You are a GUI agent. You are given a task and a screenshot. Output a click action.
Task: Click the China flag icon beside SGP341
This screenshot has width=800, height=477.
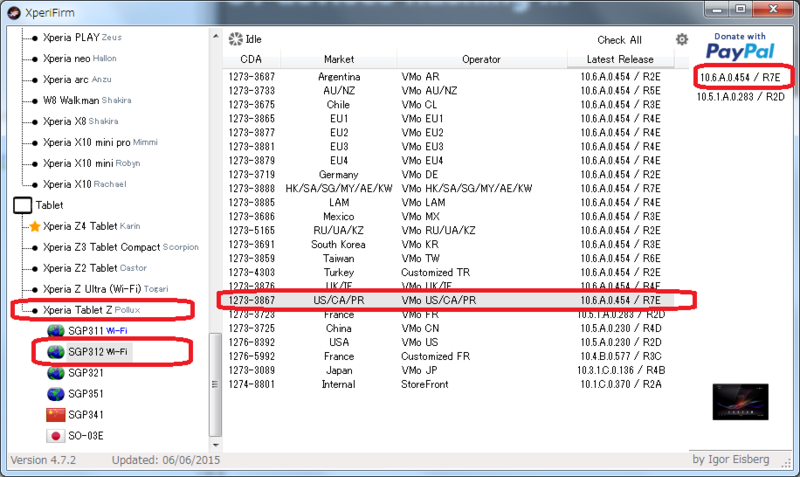[x=56, y=415]
